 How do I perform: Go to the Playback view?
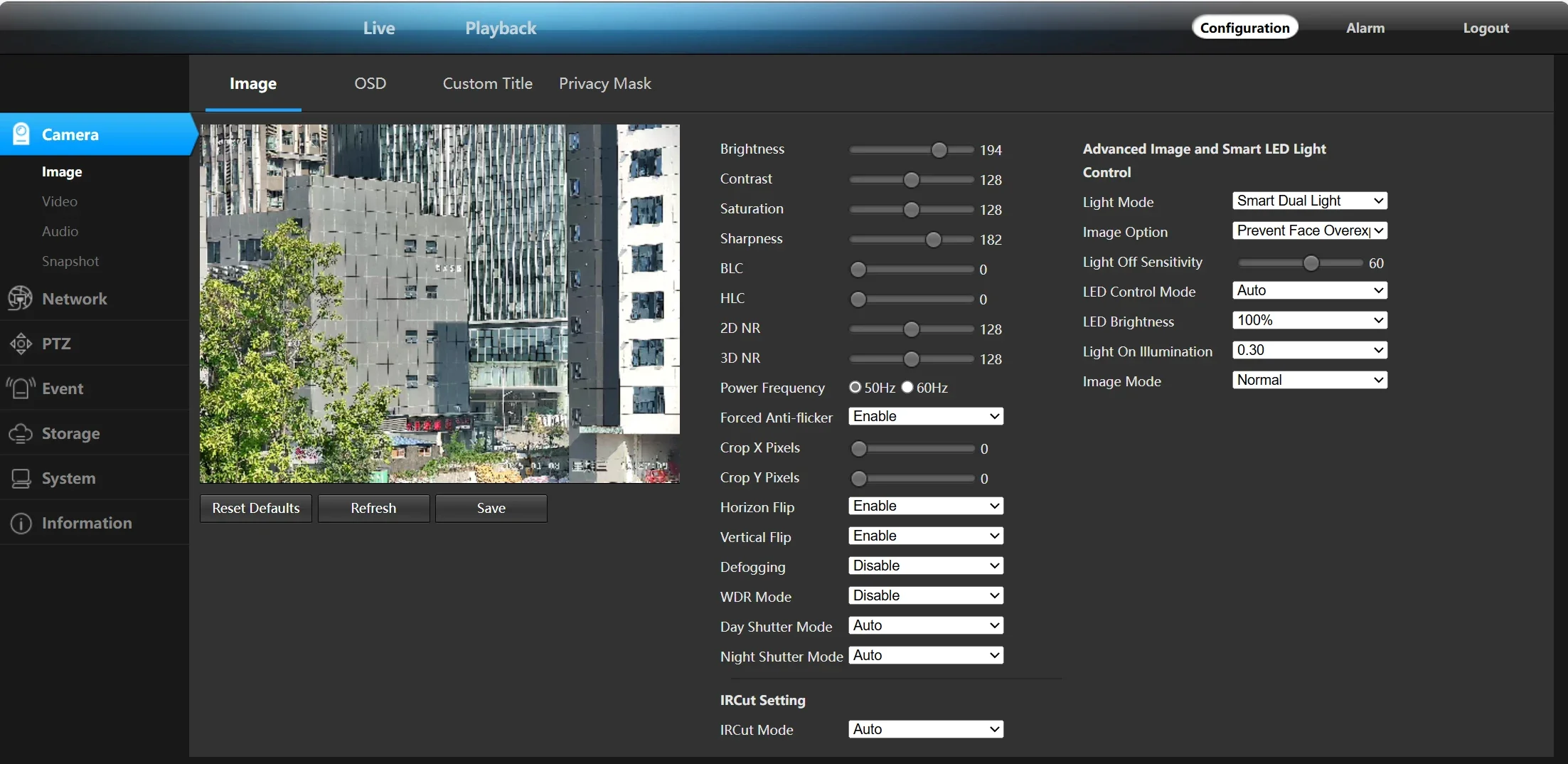[x=501, y=28]
